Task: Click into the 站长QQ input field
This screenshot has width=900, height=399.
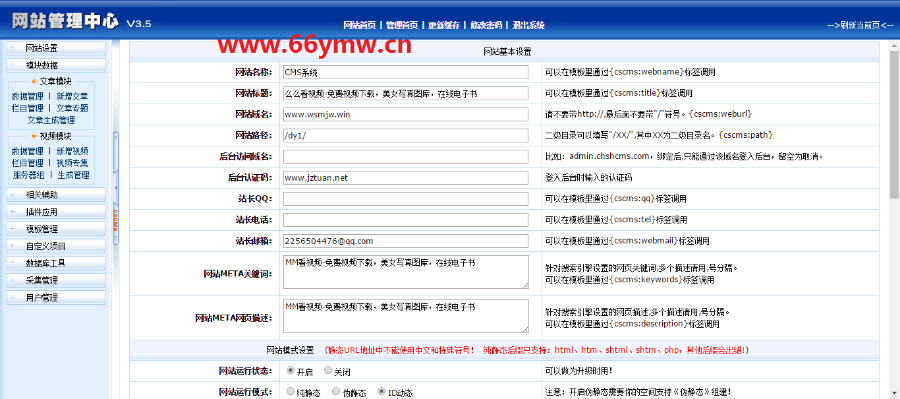Action: coord(406,199)
